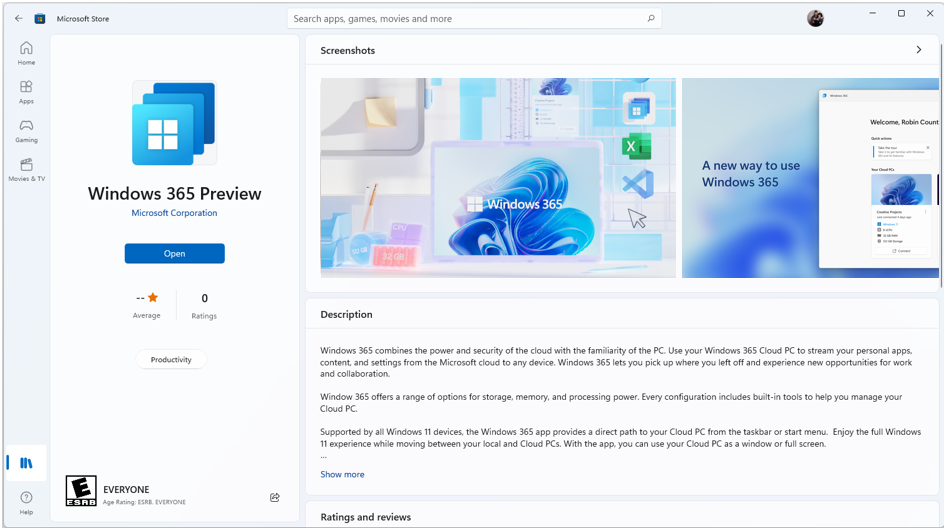Click the Ratings count value
Image resolution: width=945 pixels, height=530 pixels.
coord(204,298)
